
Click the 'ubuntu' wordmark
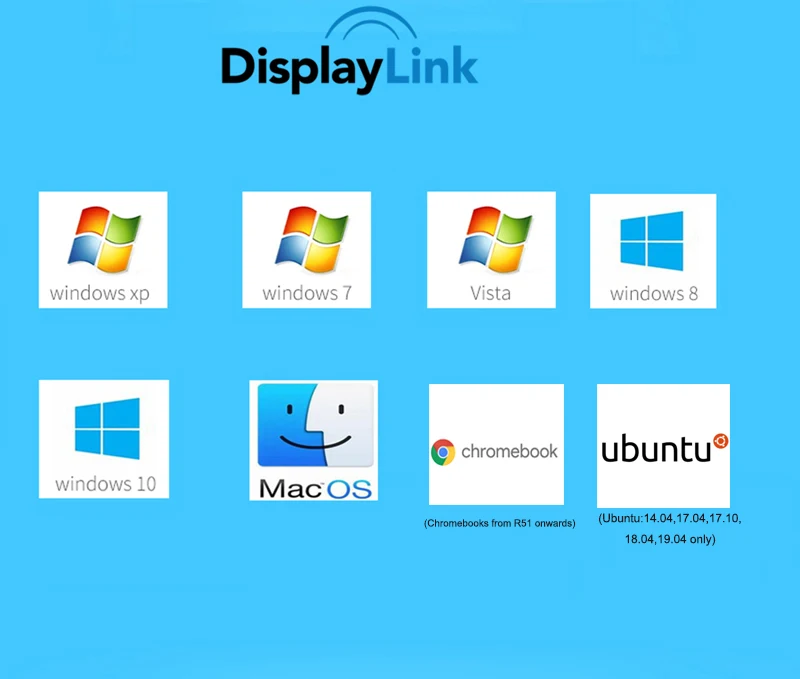pos(656,449)
